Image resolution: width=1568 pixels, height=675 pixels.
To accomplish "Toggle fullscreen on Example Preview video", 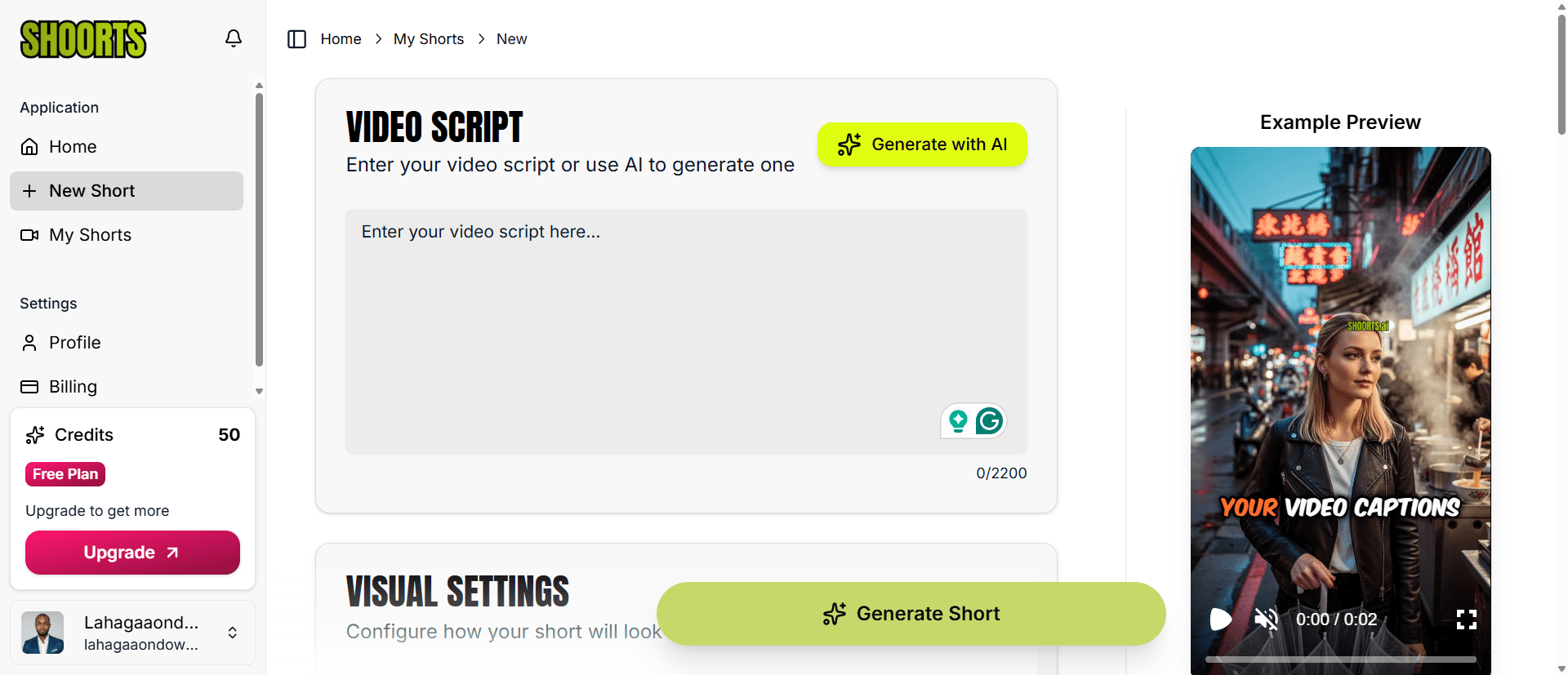I will pos(1467,619).
